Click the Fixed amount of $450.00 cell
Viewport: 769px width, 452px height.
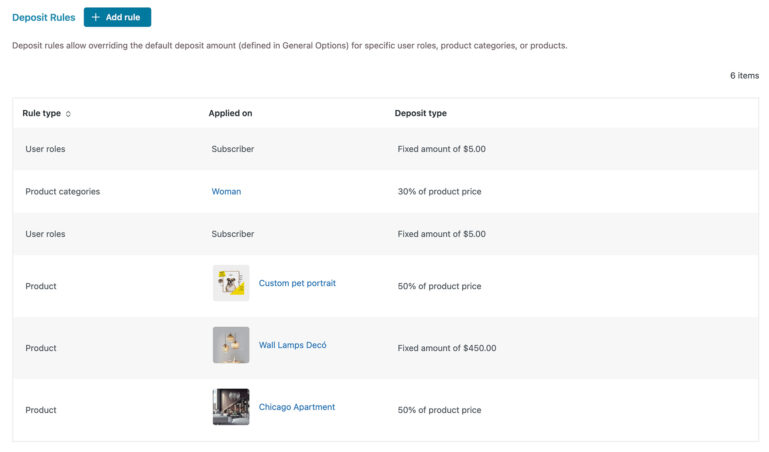tap(447, 348)
